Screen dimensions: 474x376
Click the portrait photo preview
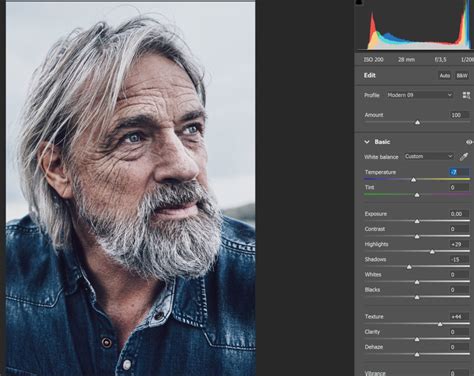tap(130, 189)
